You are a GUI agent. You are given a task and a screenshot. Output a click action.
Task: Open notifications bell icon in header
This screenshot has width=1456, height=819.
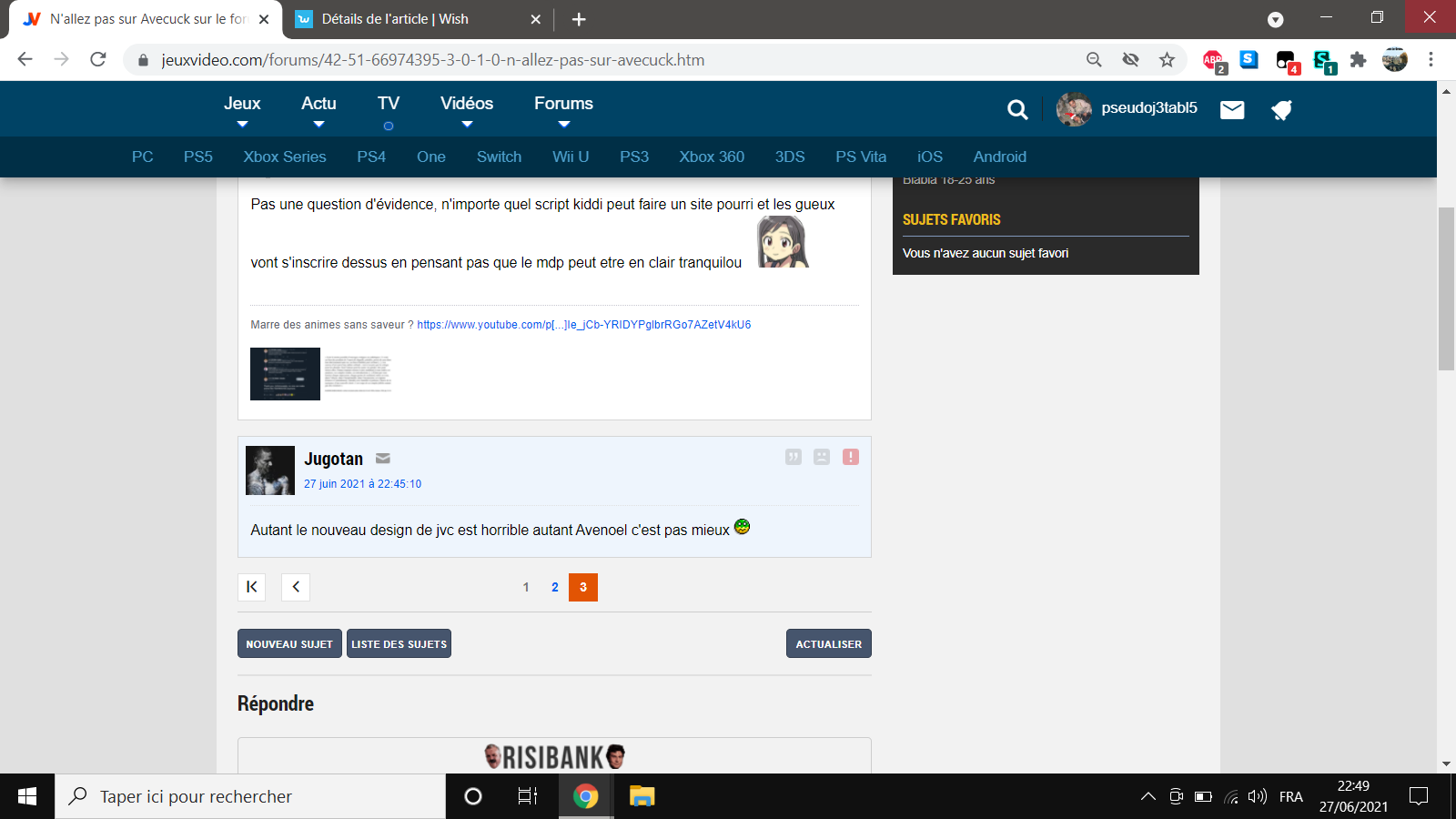1281,110
